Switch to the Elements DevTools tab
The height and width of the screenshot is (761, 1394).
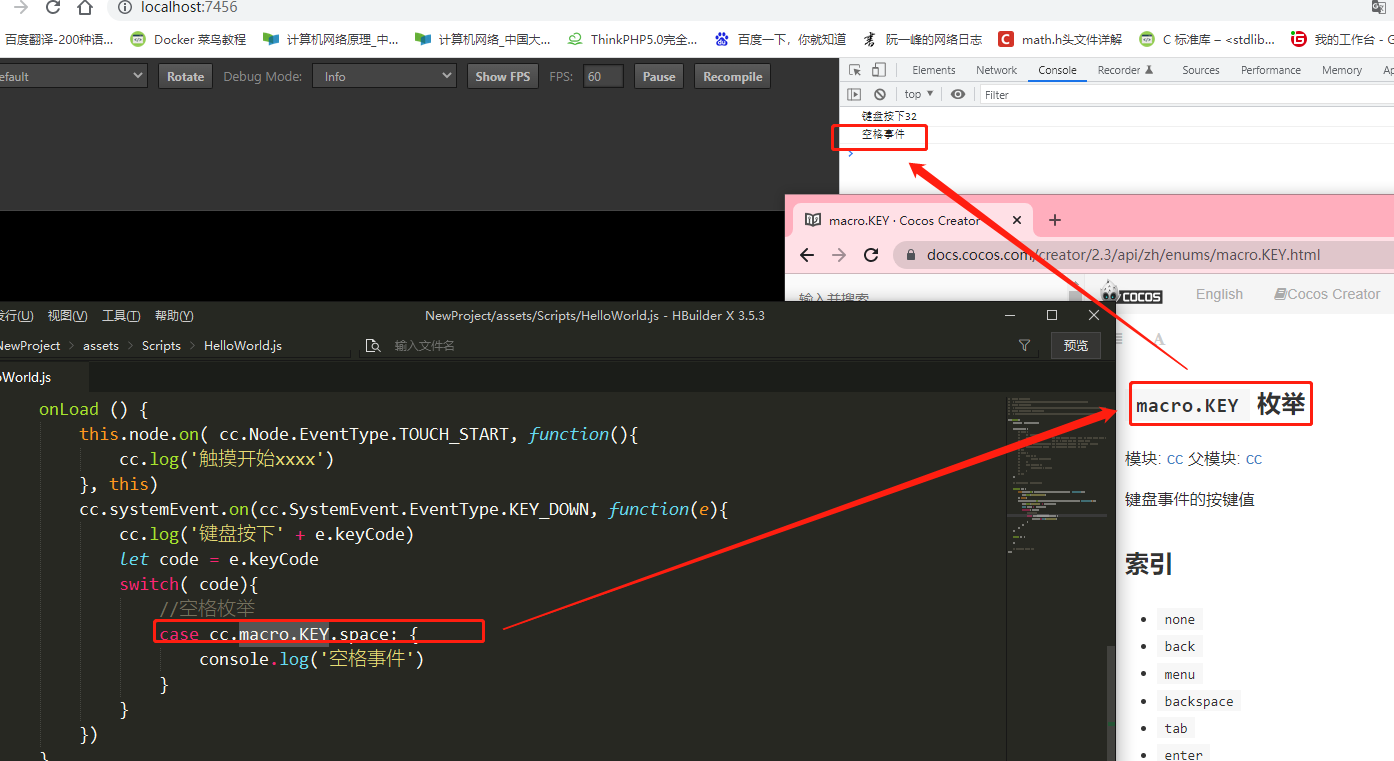(934, 70)
